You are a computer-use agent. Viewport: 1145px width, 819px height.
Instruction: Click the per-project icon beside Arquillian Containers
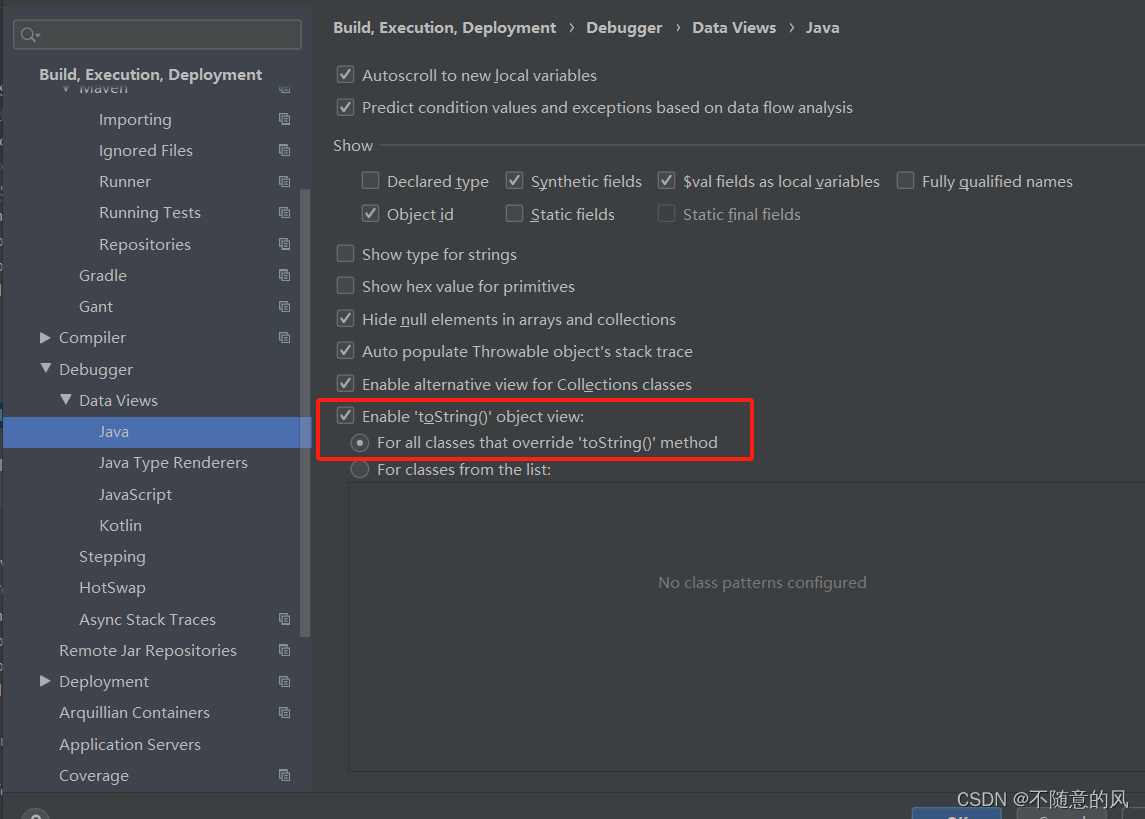coord(285,712)
